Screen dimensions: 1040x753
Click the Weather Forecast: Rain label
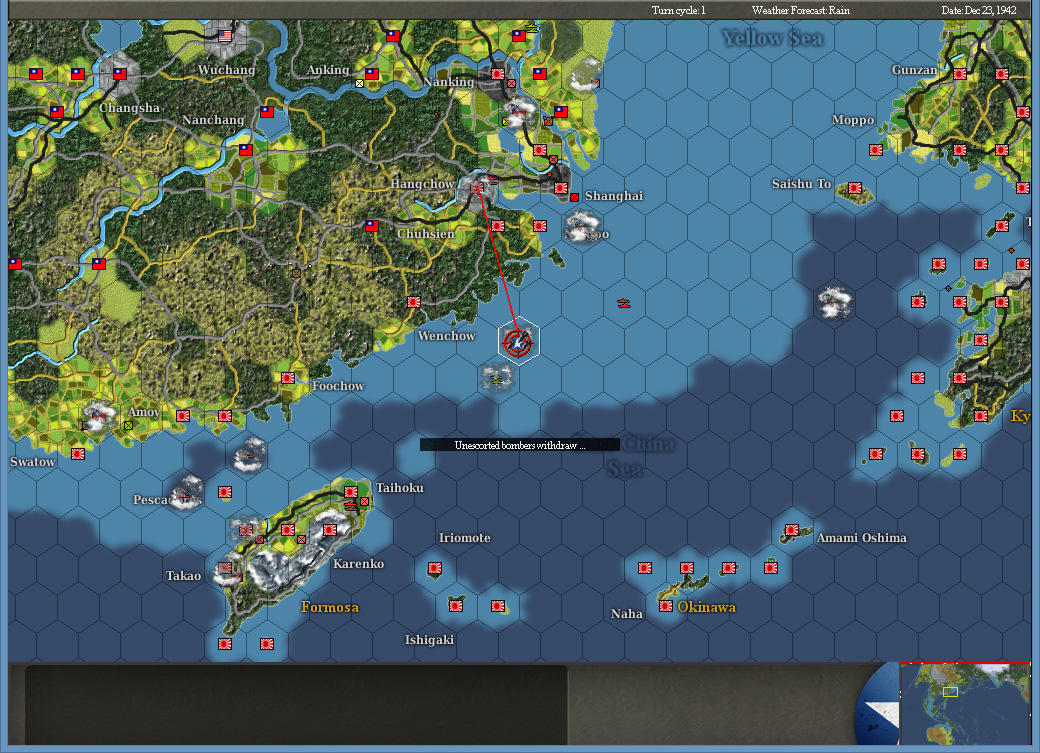pos(801,10)
